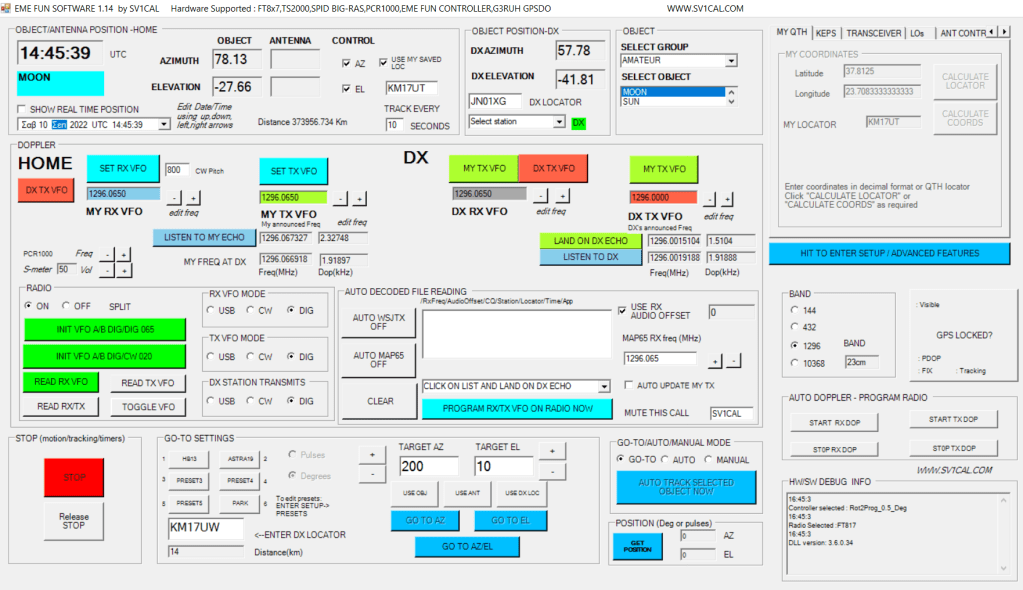Click AUTO TRACK SELECTED OBJECT NOW

[x=686, y=487]
